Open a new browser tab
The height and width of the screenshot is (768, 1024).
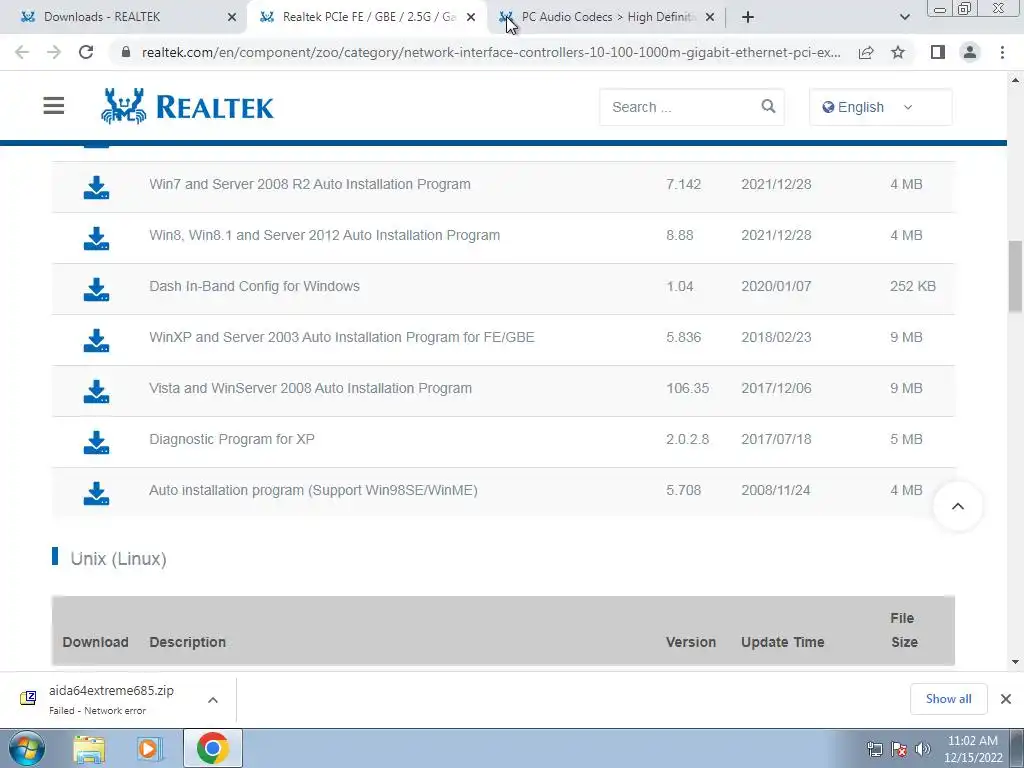click(748, 17)
